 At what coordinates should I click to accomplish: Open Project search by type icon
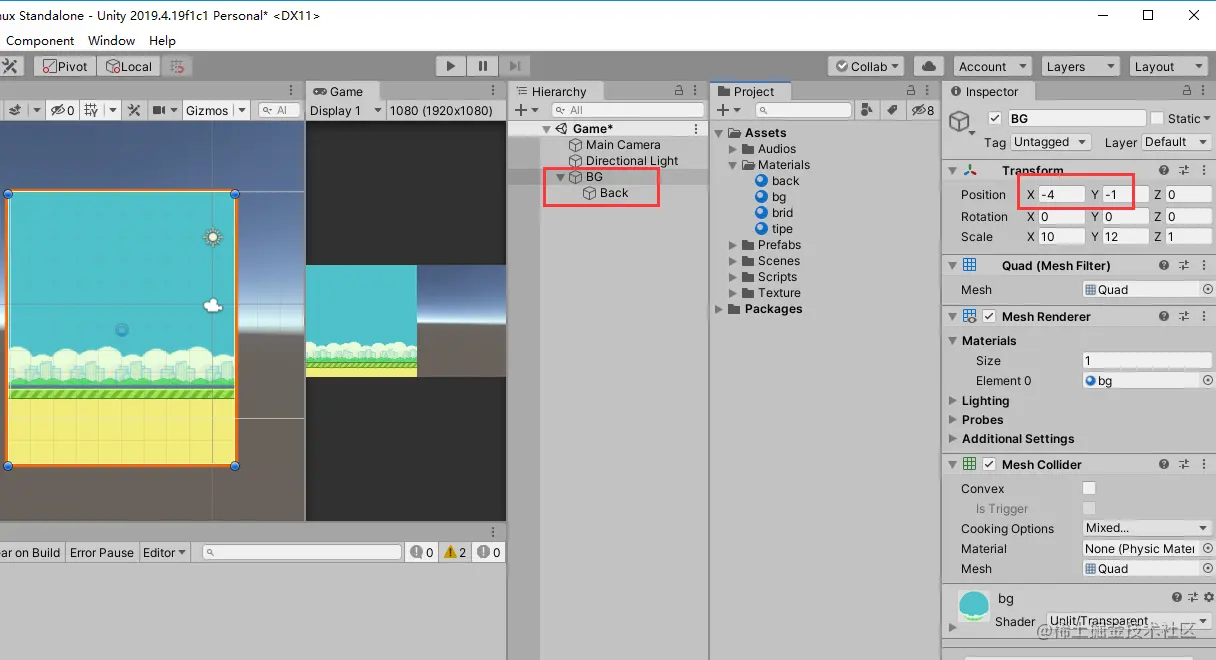866,110
